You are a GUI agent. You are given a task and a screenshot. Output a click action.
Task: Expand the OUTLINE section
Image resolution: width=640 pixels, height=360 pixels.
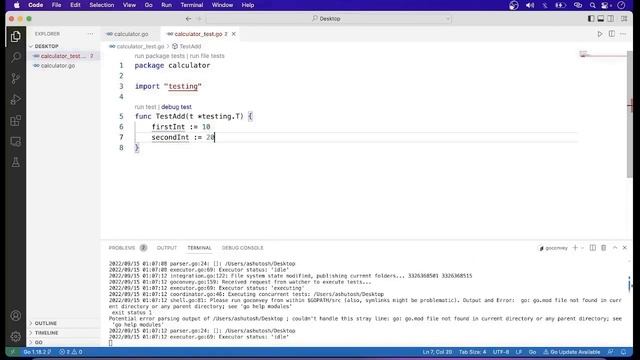(x=64, y=323)
